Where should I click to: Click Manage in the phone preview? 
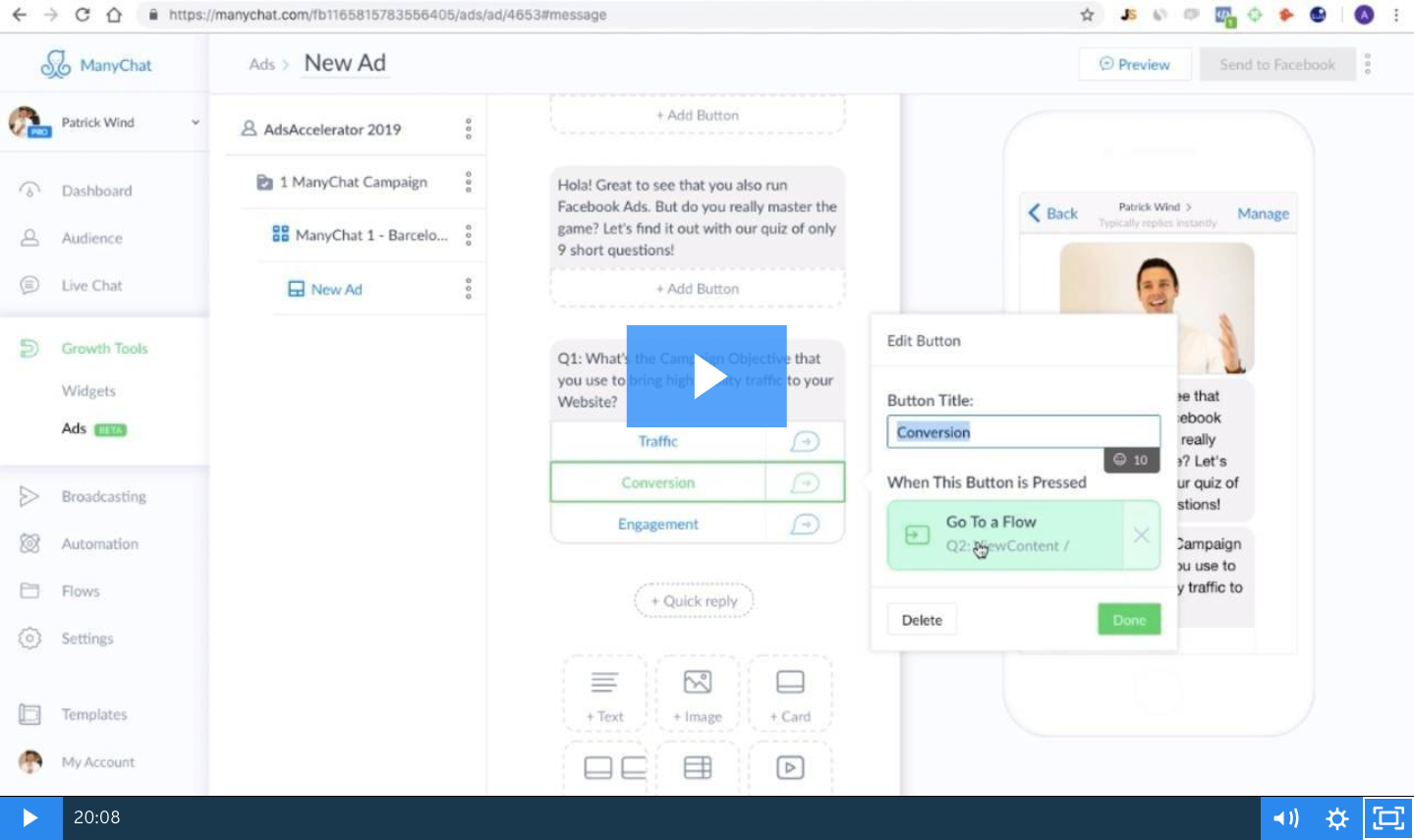[1263, 213]
